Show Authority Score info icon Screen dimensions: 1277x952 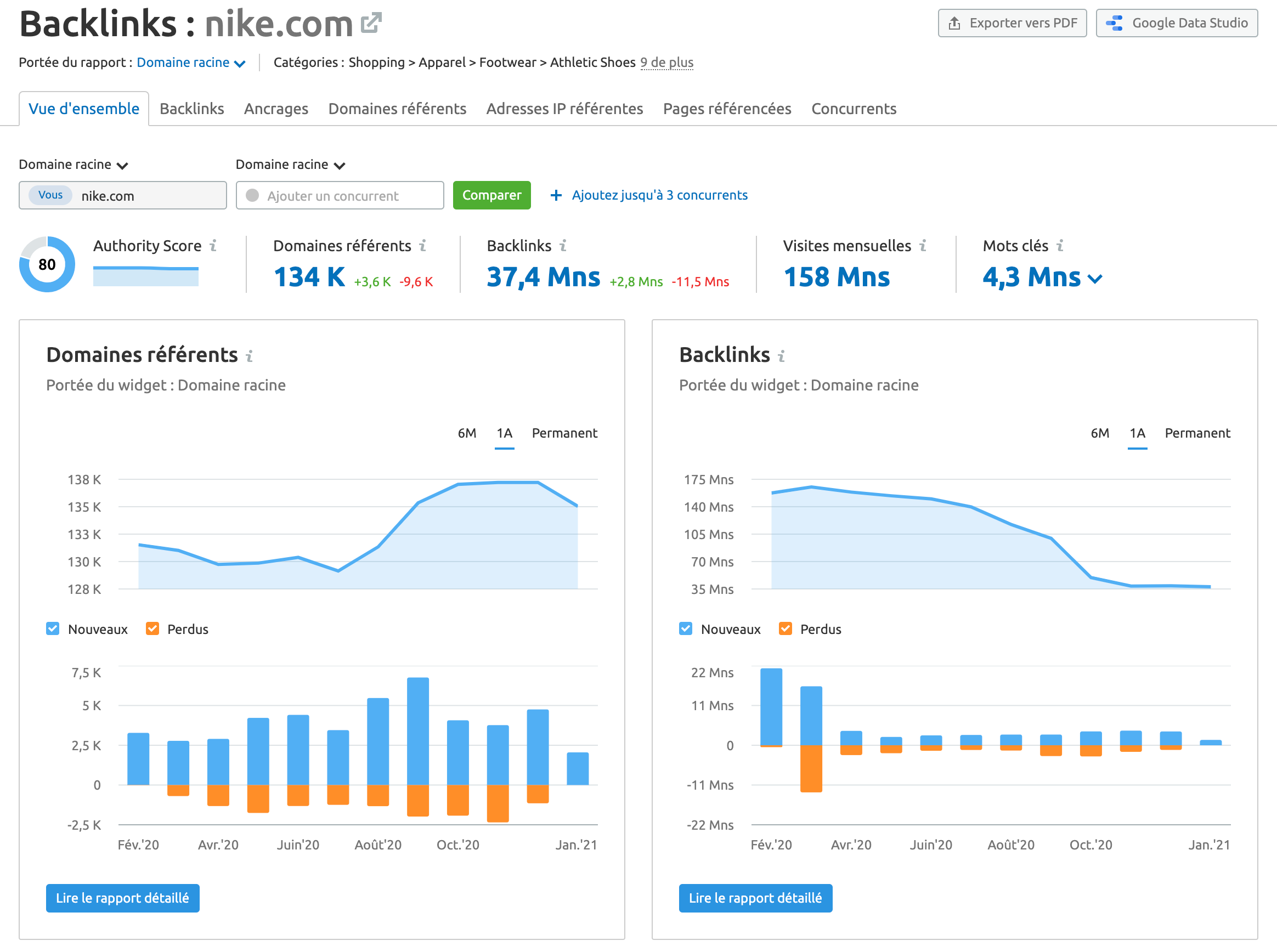[x=213, y=246]
